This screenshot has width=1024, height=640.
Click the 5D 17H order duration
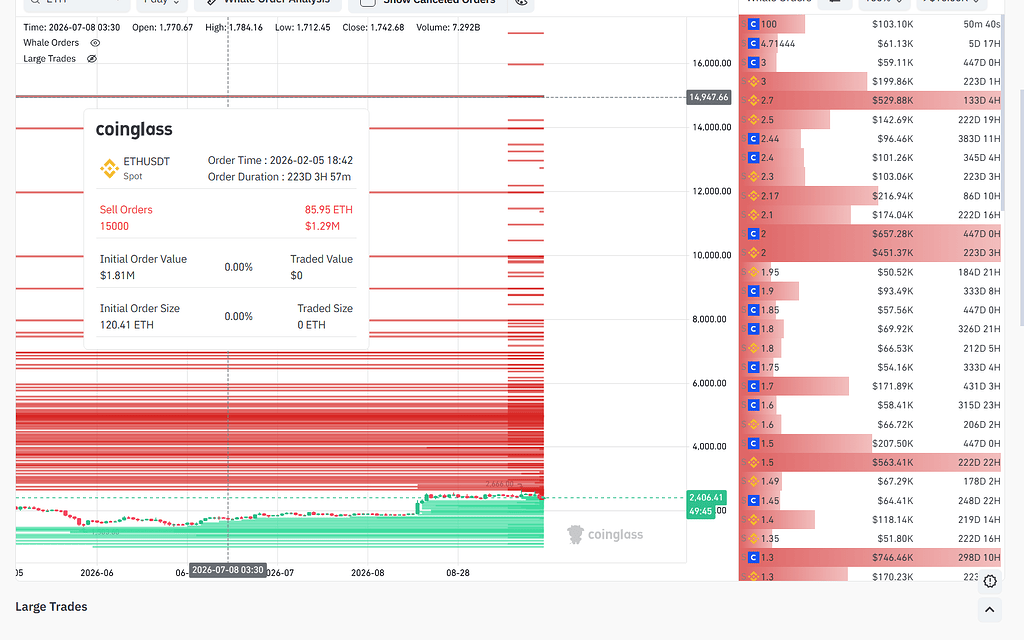coord(984,44)
